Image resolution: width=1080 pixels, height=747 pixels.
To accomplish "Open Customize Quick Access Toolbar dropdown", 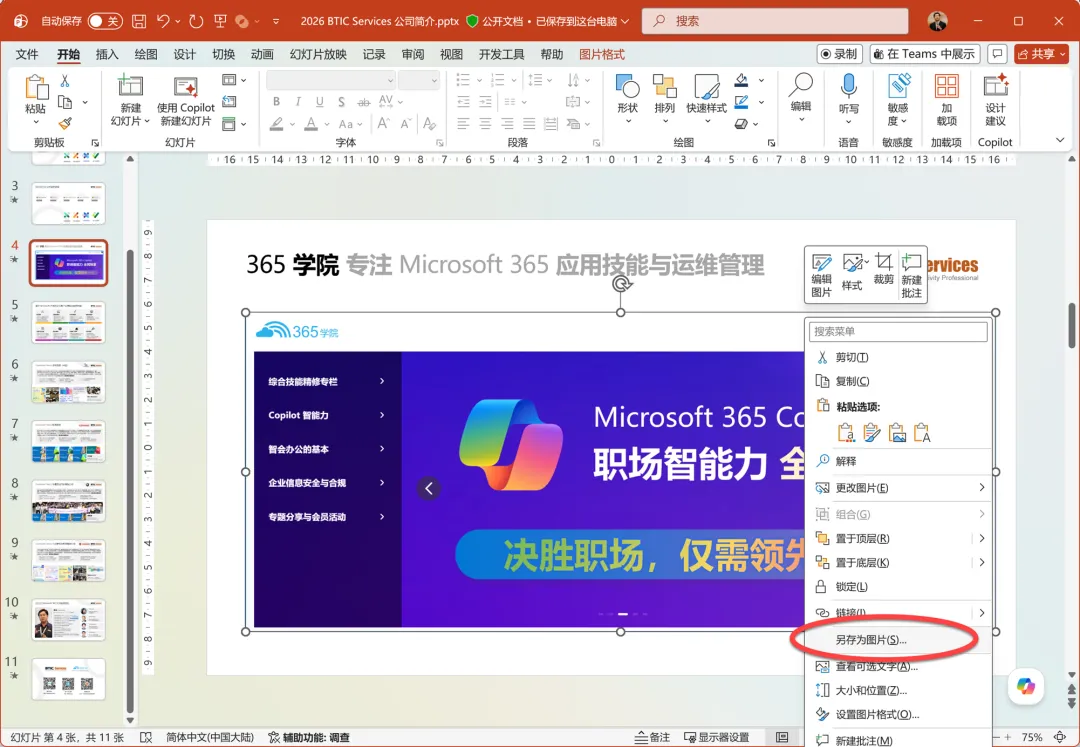I will click(276, 21).
